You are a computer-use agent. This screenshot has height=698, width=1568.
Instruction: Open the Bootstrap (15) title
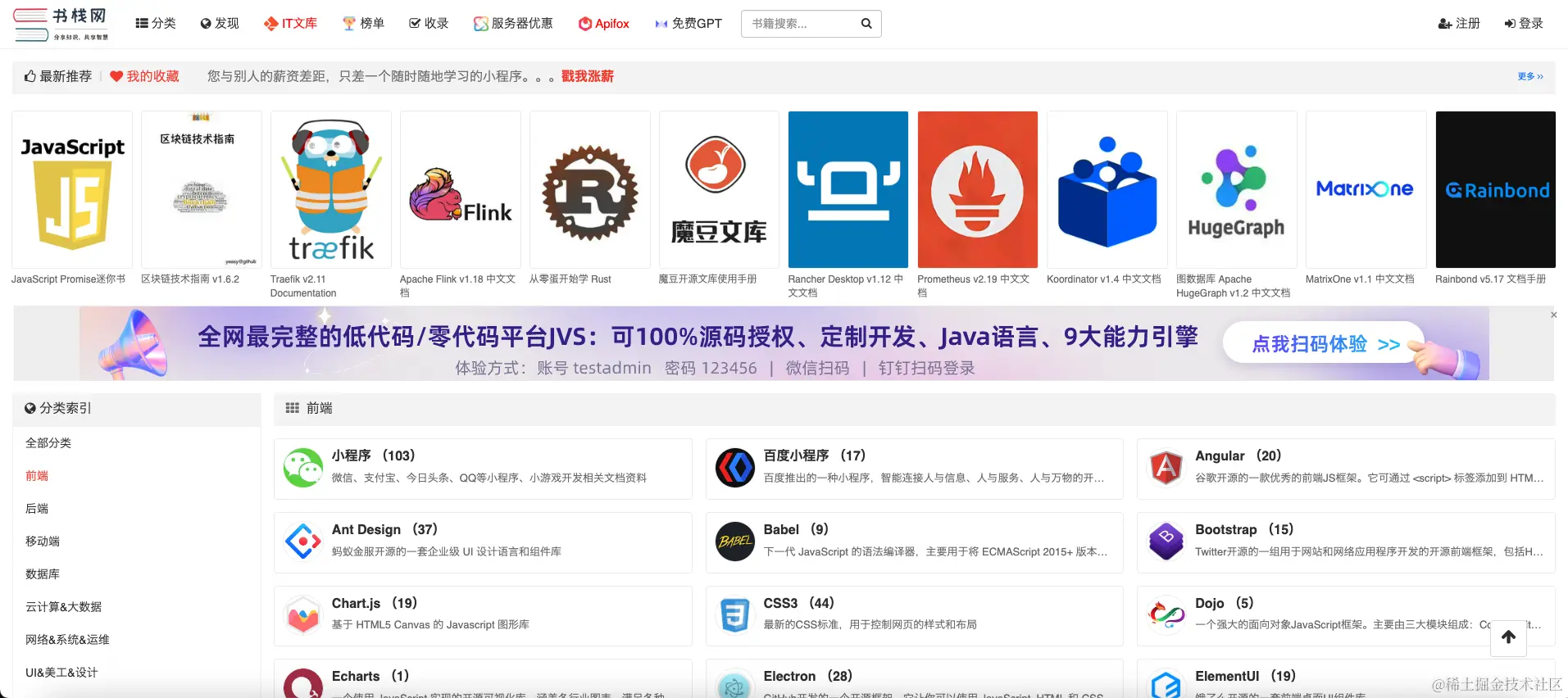[x=1245, y=529]
